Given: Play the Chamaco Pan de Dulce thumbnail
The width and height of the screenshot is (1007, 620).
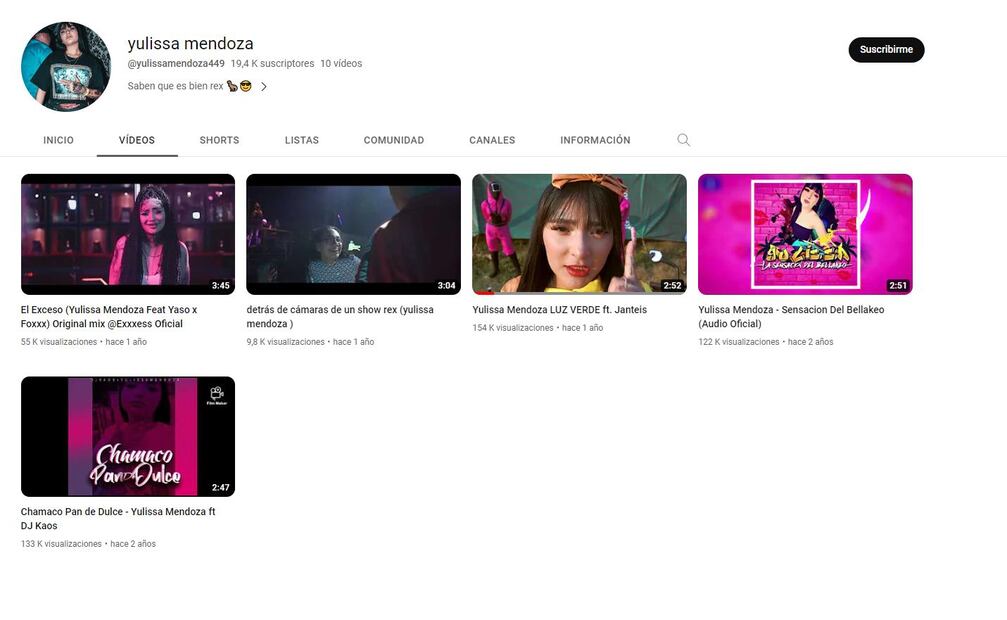Looking at the screenshot, I should click(x=128, y=436).
